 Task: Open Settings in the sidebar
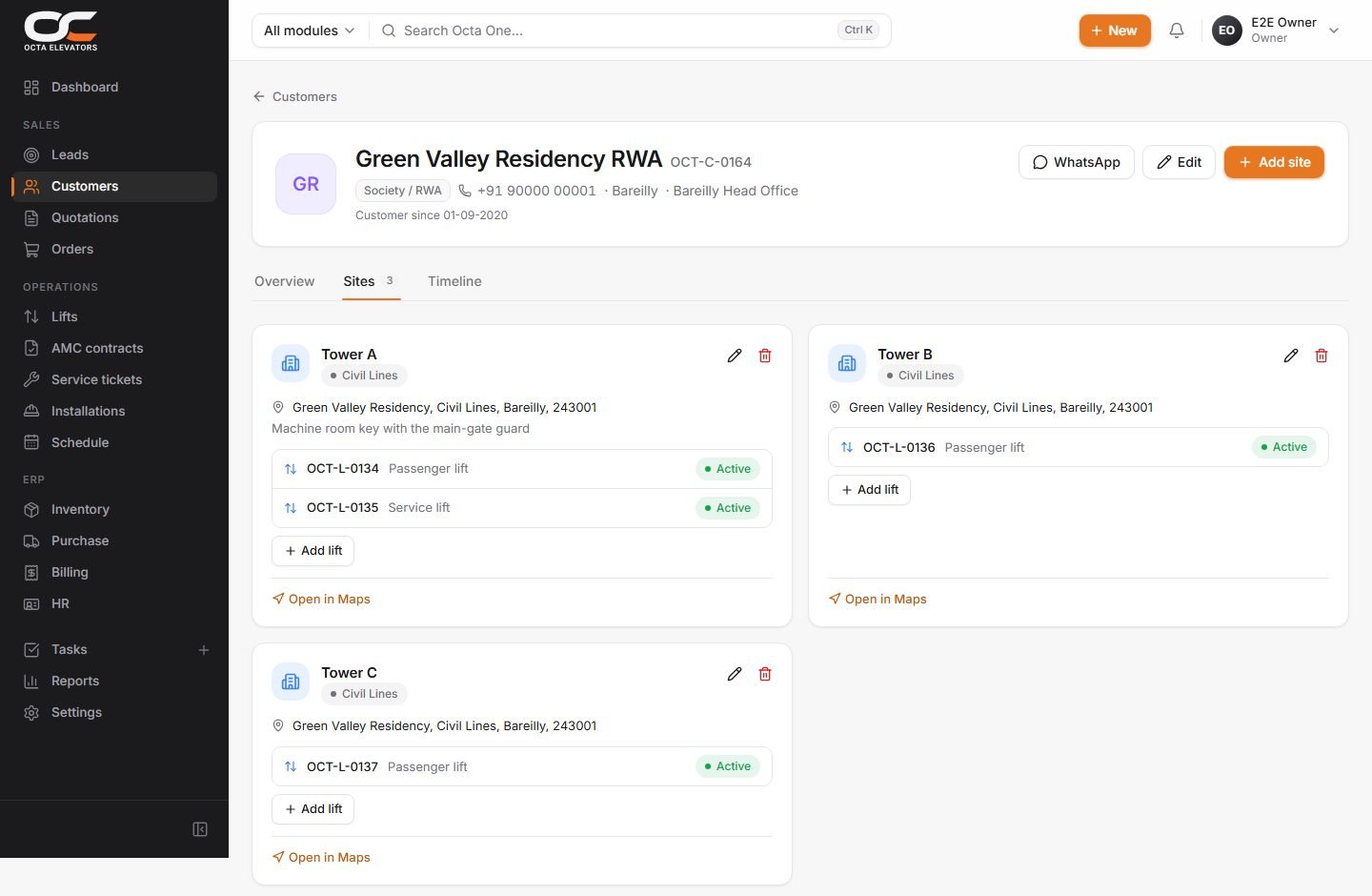[114, 713]
